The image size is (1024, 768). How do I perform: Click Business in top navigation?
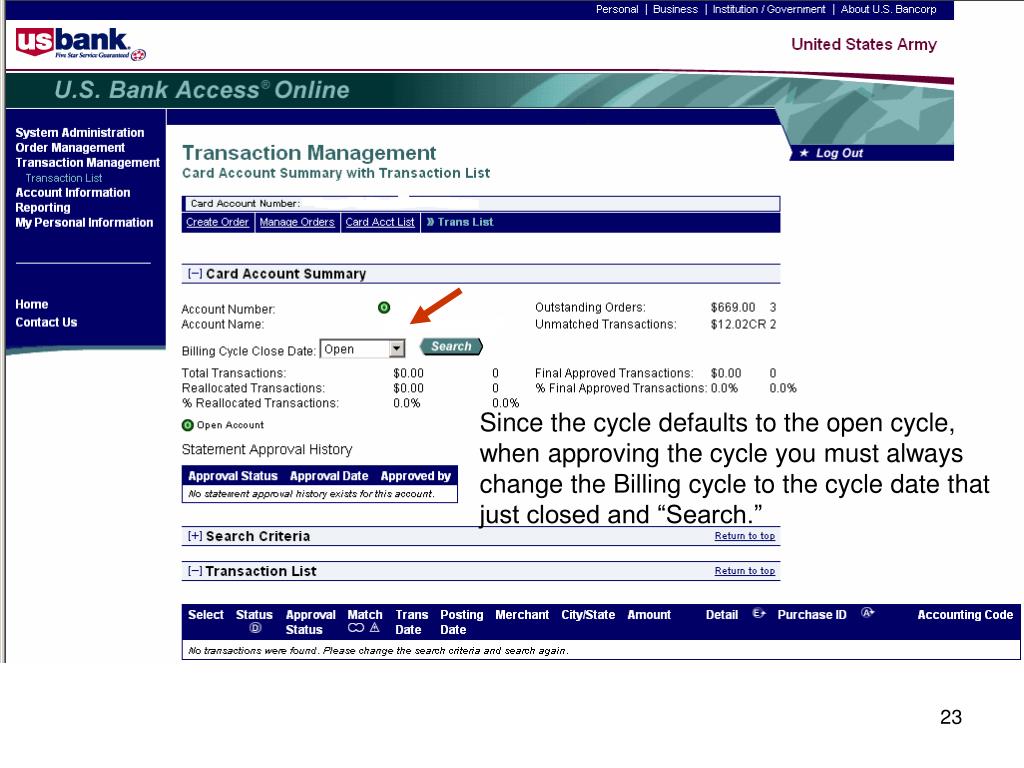coord(675,9)
